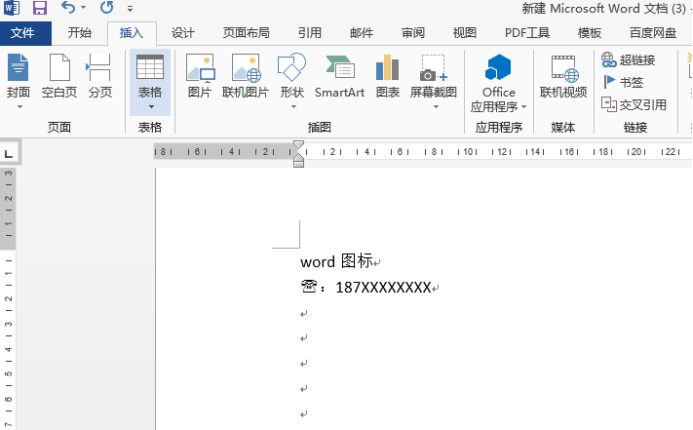Insert a 分页 (Page Break)
Viewport: 693px width, 430px height.
click(x=100, y=76)
